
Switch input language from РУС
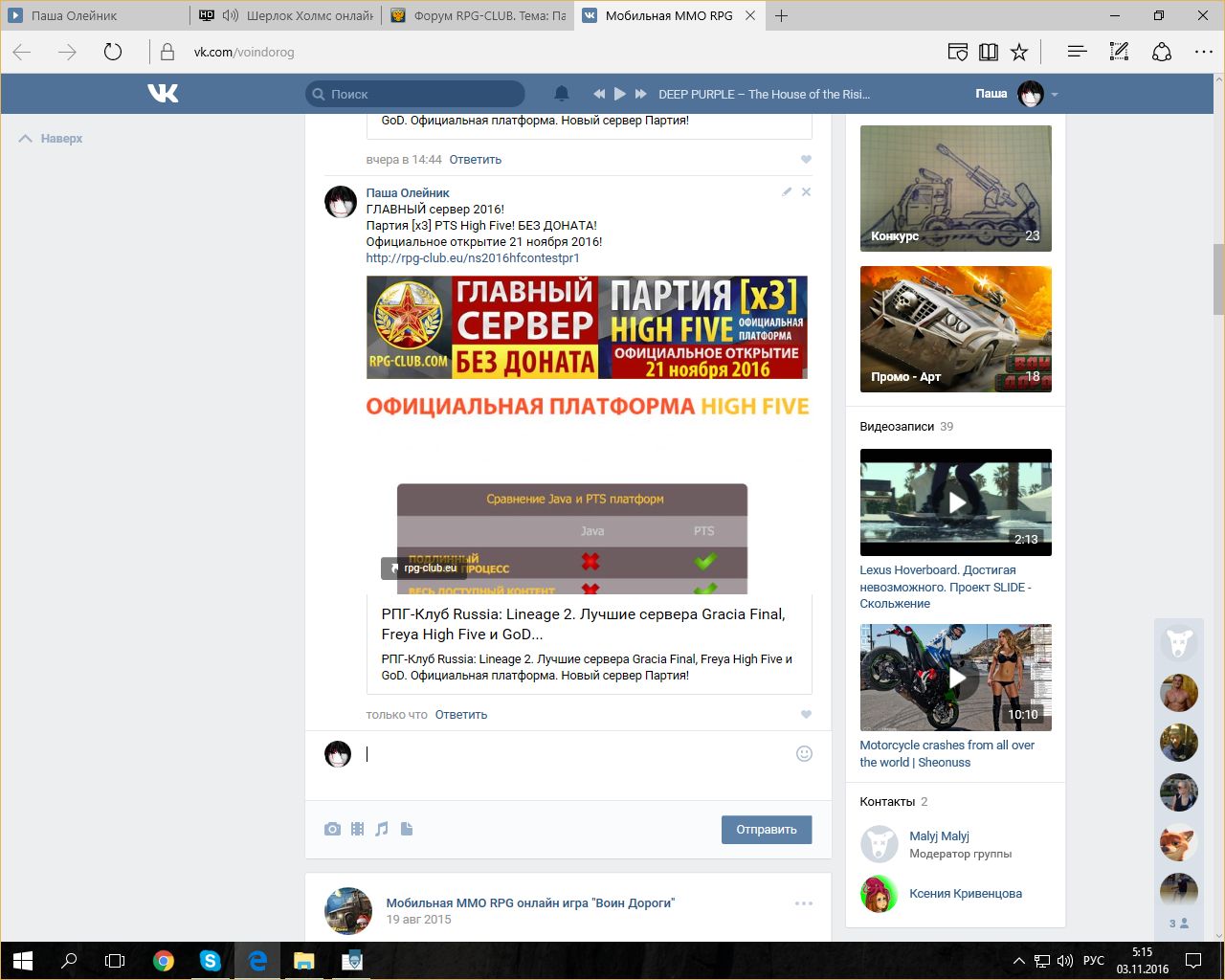1094,961
